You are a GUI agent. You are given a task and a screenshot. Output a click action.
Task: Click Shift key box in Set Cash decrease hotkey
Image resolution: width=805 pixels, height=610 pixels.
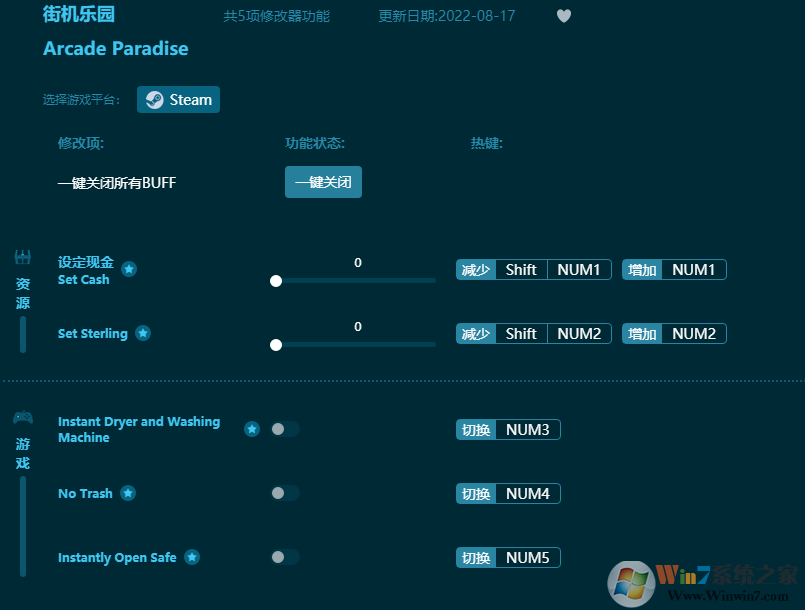[521, 270]
